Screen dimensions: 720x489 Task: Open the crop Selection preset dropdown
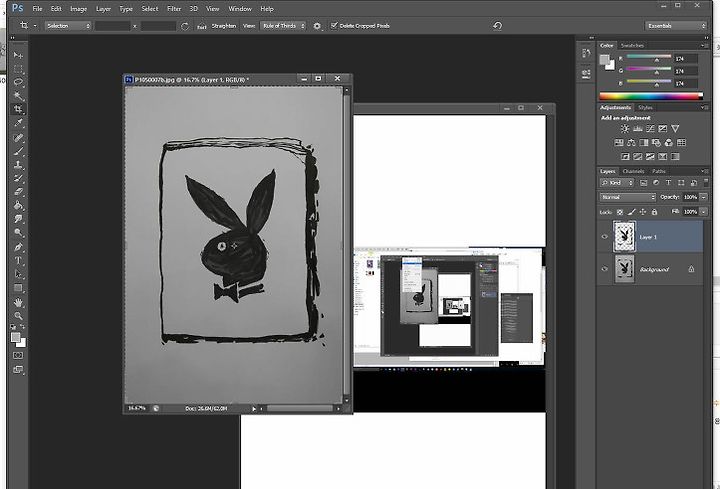[68, 26]
